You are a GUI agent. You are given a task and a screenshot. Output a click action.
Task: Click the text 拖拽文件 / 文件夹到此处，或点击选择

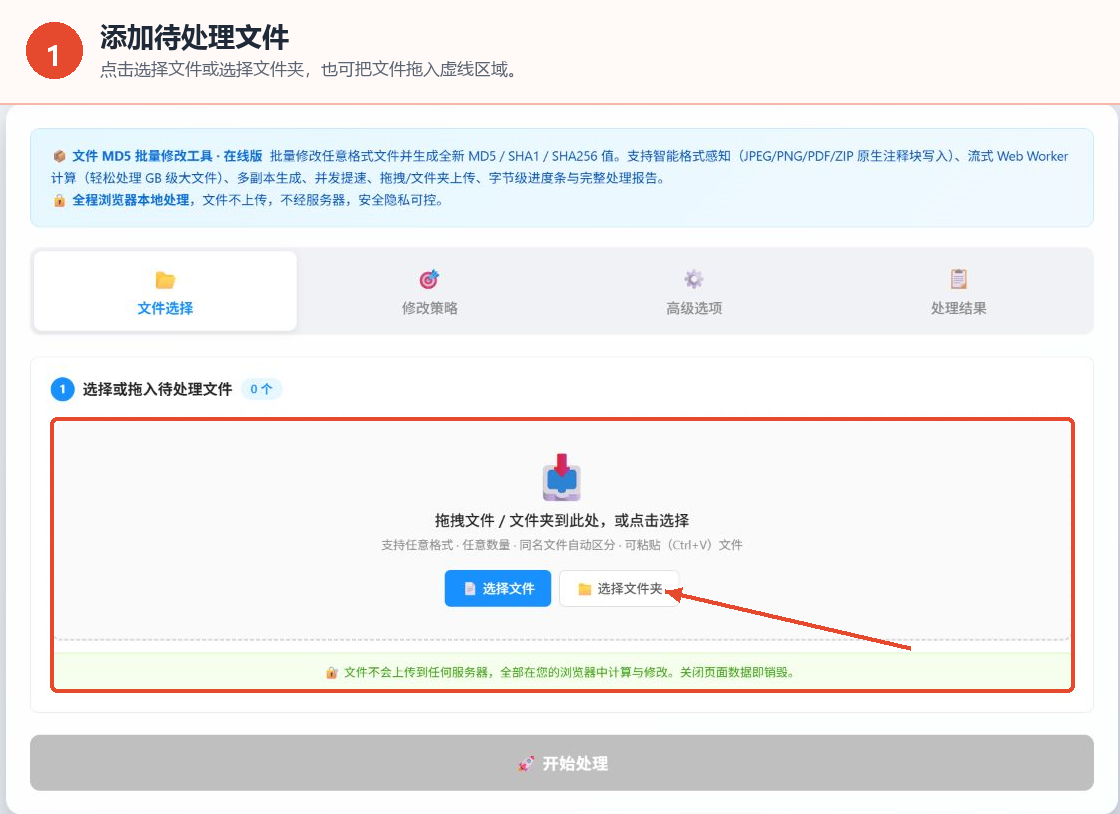click(561, 521)
